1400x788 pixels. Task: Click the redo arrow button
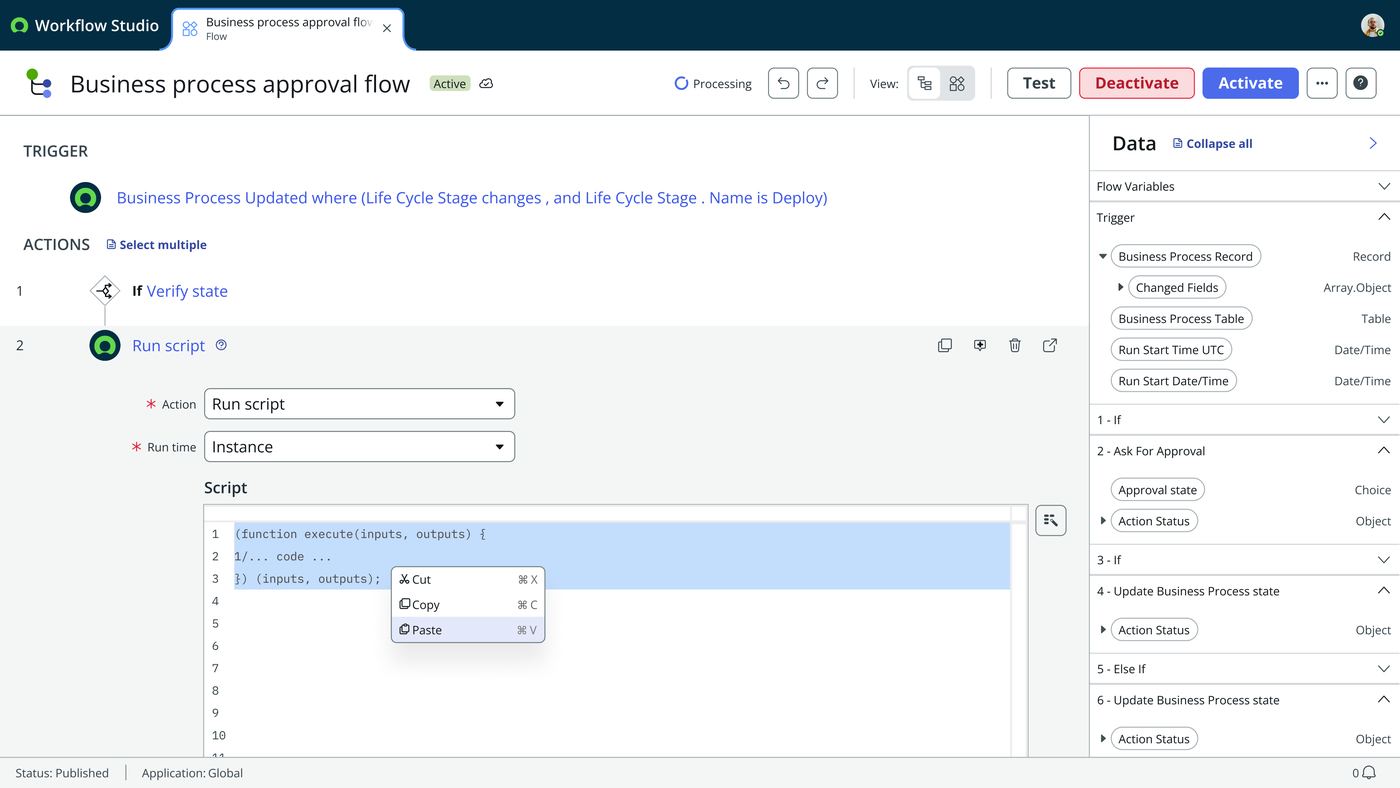[x=822, y=83]
